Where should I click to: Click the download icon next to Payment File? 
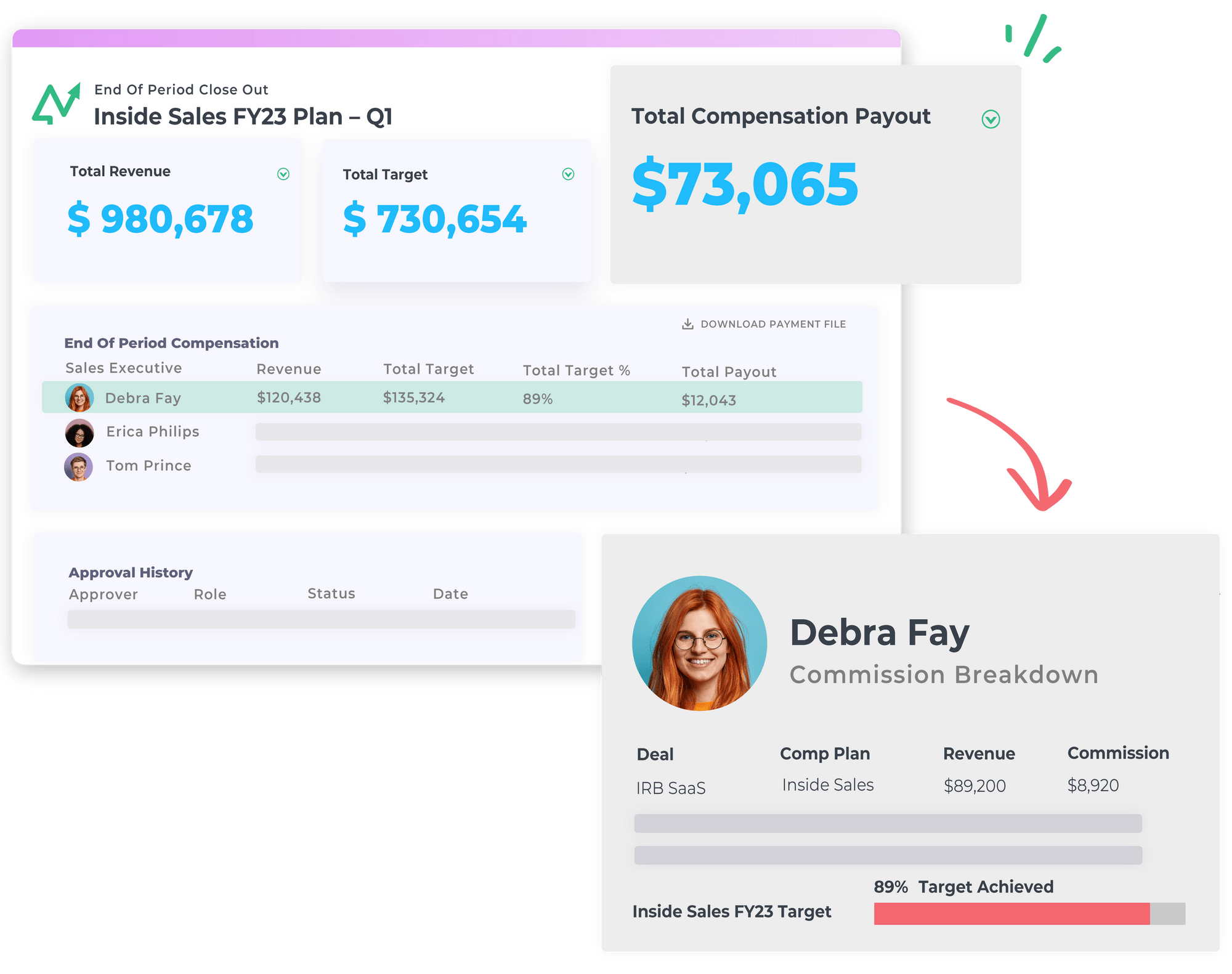point(688,323)
